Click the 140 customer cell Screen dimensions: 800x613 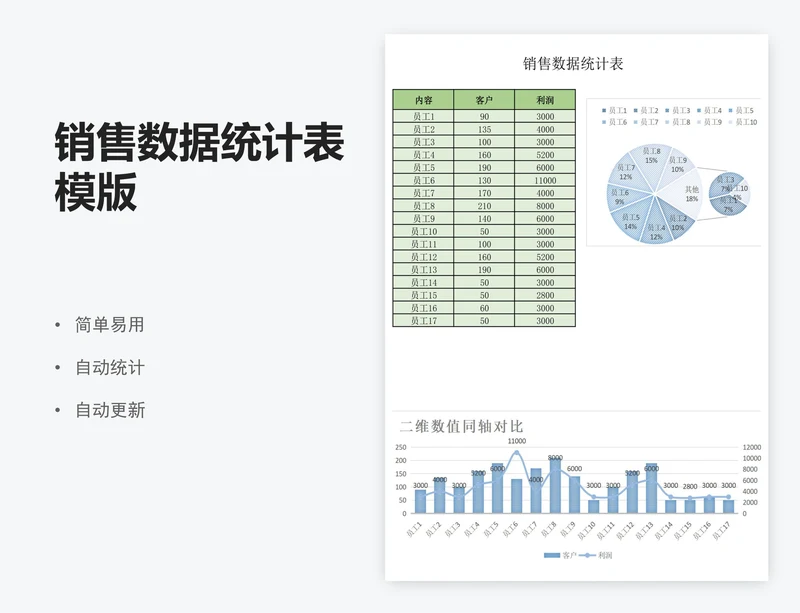(484, 218)
